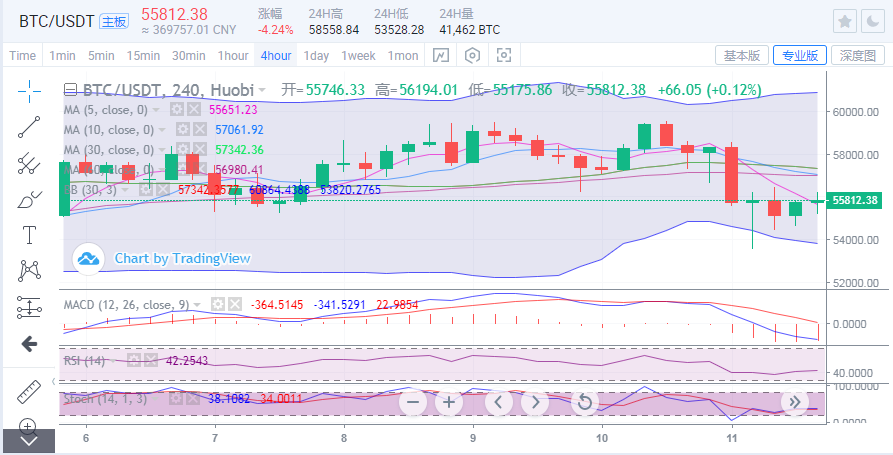
Task: Select the 30min timeframe
Action: [189, 56]
